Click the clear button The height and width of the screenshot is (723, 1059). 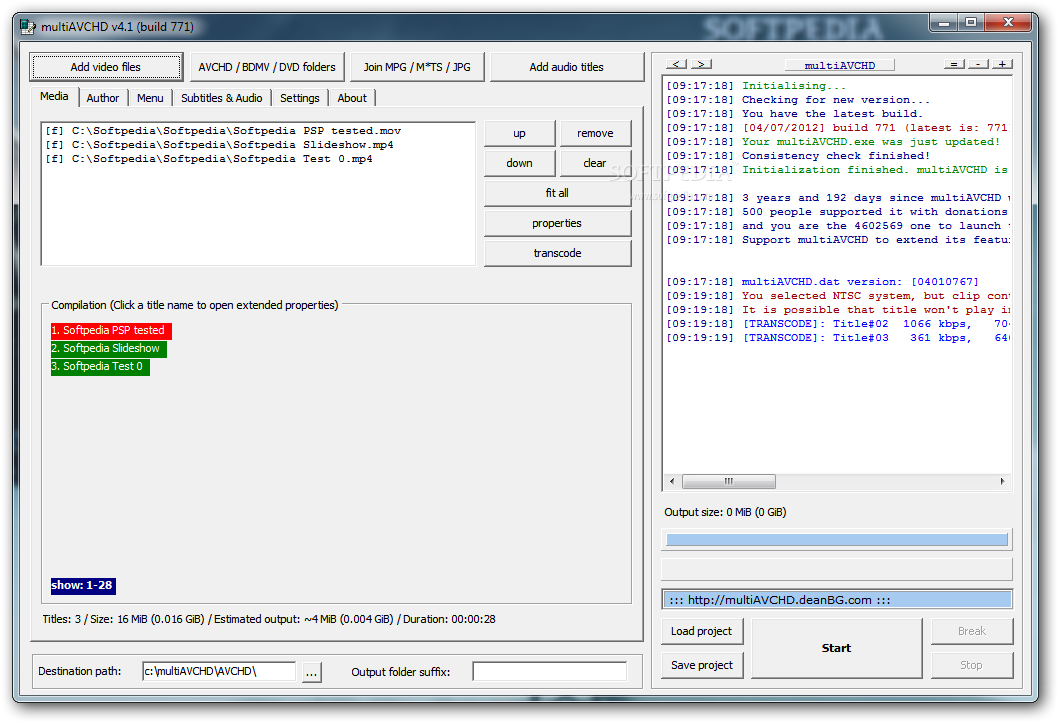click(x=595, y=163)
